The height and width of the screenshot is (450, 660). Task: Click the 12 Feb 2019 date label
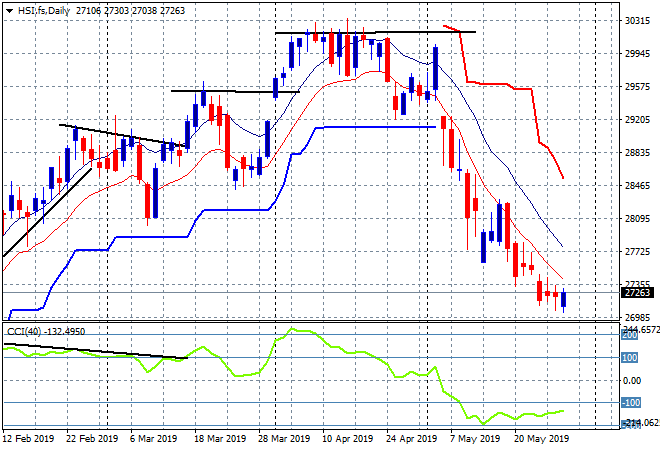click(28, 439)
